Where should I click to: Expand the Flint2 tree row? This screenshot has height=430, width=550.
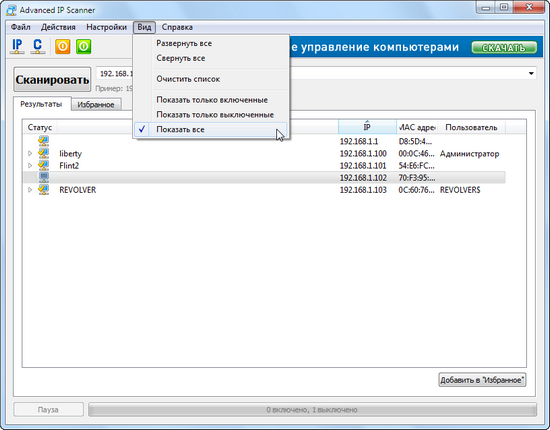tap(30, 165)
